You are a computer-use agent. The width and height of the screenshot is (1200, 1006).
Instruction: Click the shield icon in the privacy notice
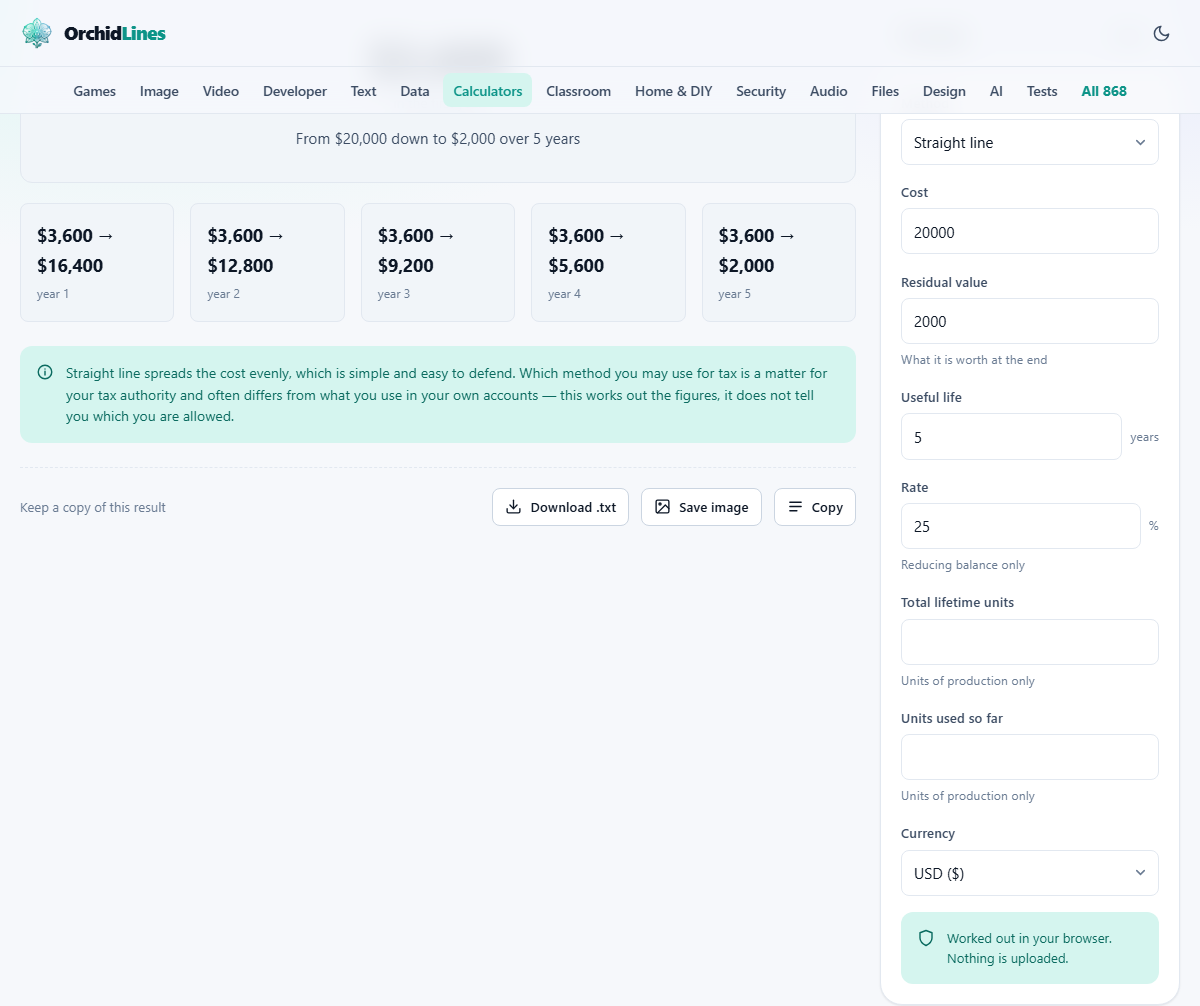pyautogui.click(x=926, y=938)
